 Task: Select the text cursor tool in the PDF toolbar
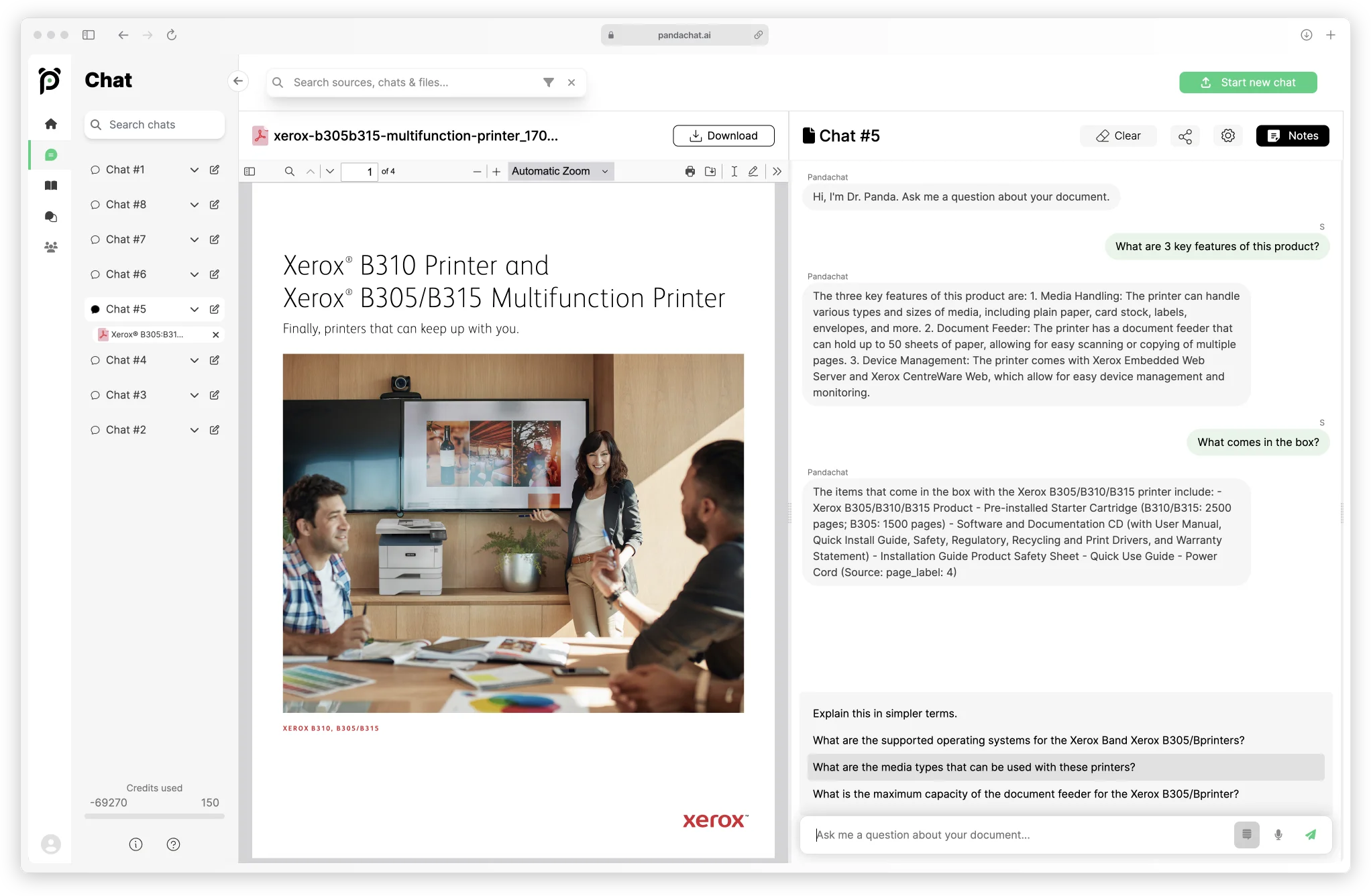[x=734, y=172]
